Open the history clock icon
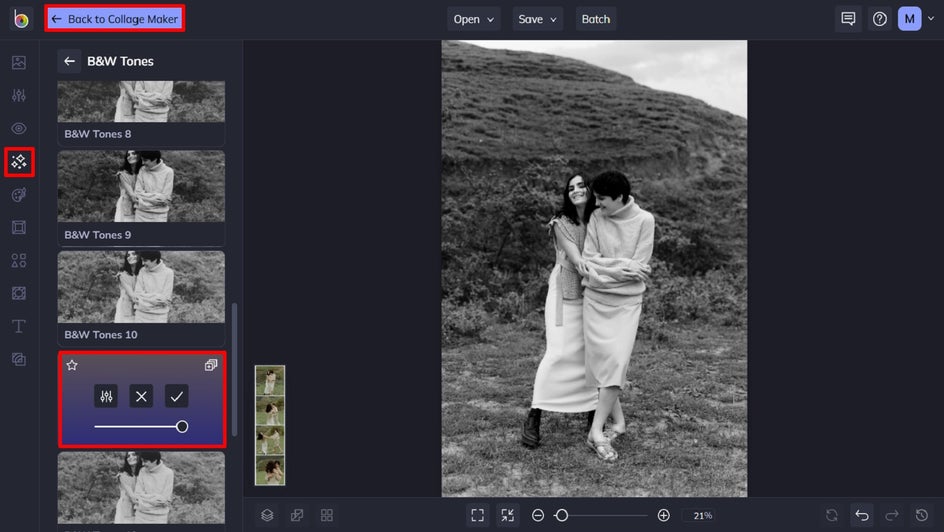944x532 pixels. click(921, 515)
